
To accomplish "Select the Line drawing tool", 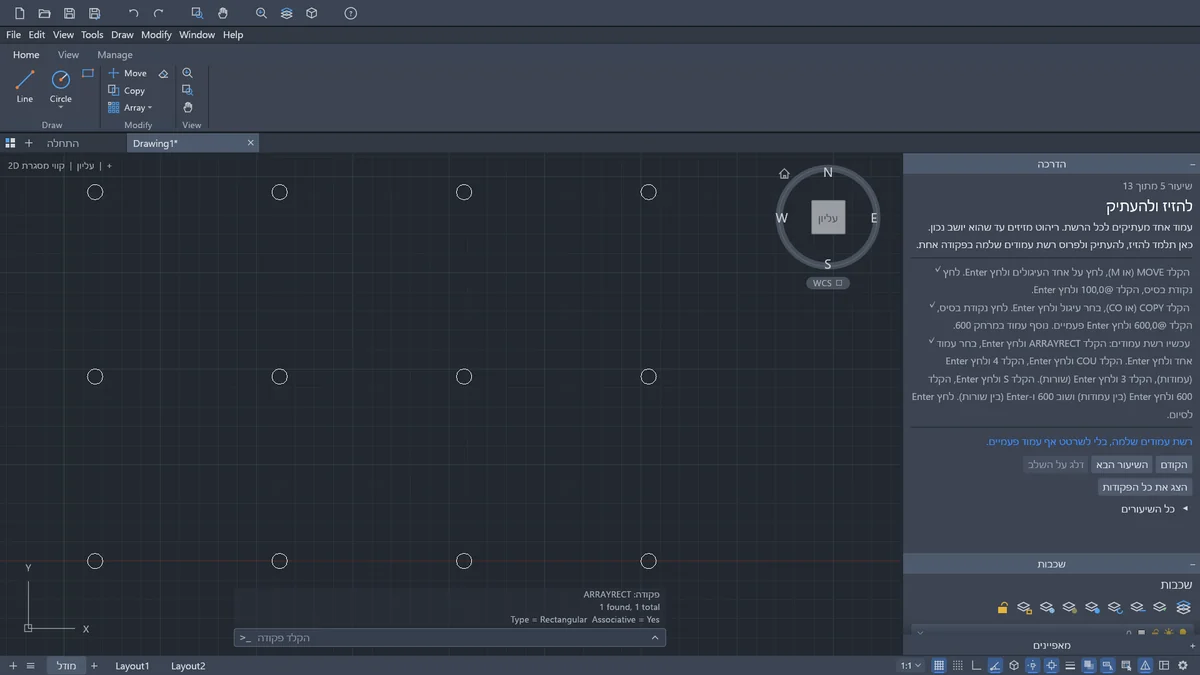I will pos(25,86).
